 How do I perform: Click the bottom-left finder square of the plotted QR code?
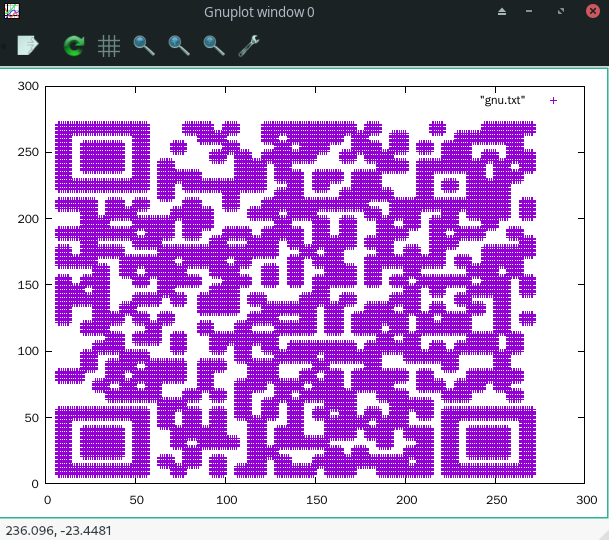[103, 442]
